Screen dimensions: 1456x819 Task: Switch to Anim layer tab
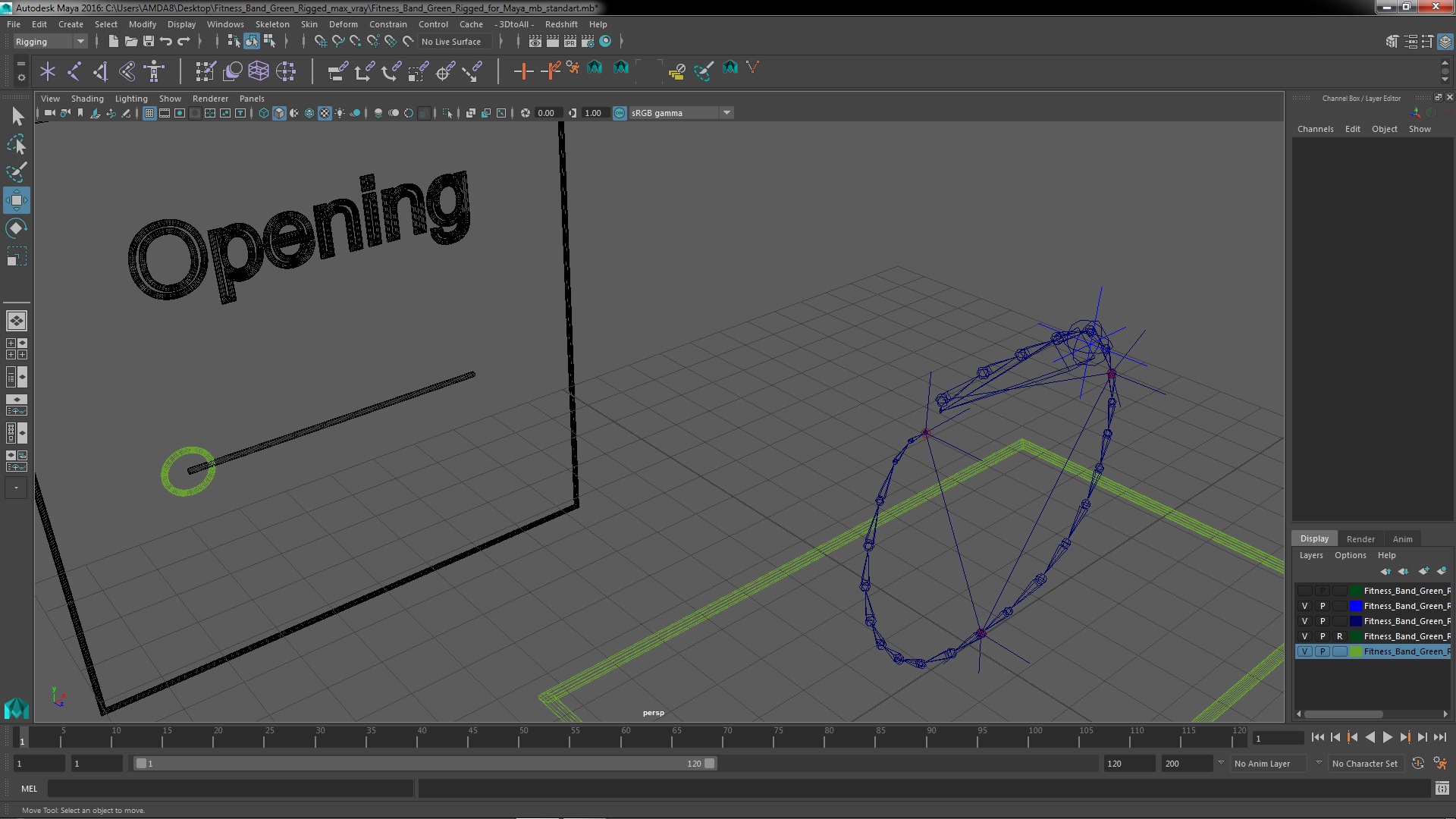point(1402,539)
